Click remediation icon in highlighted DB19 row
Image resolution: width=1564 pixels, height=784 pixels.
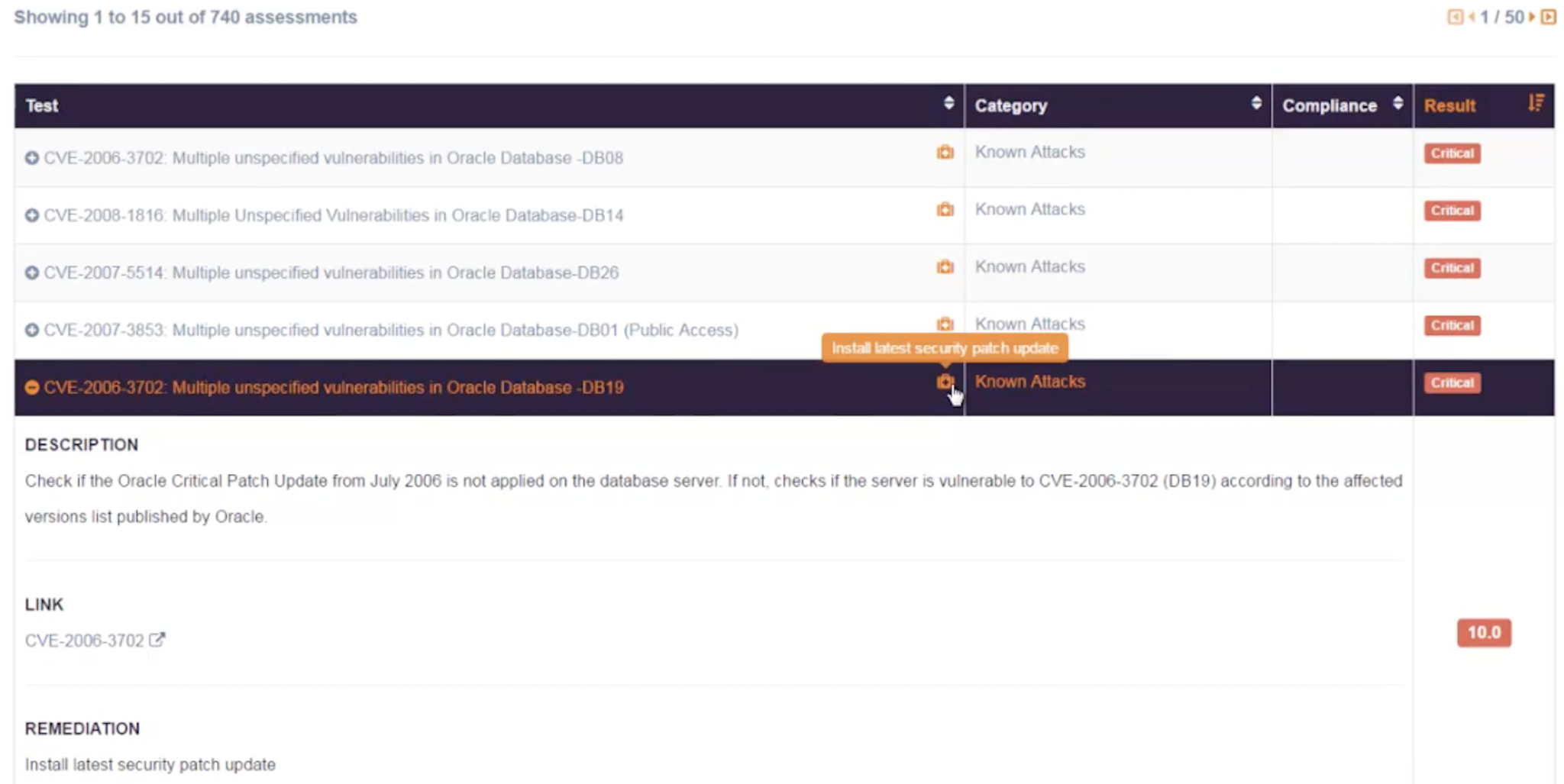(945, 382)
